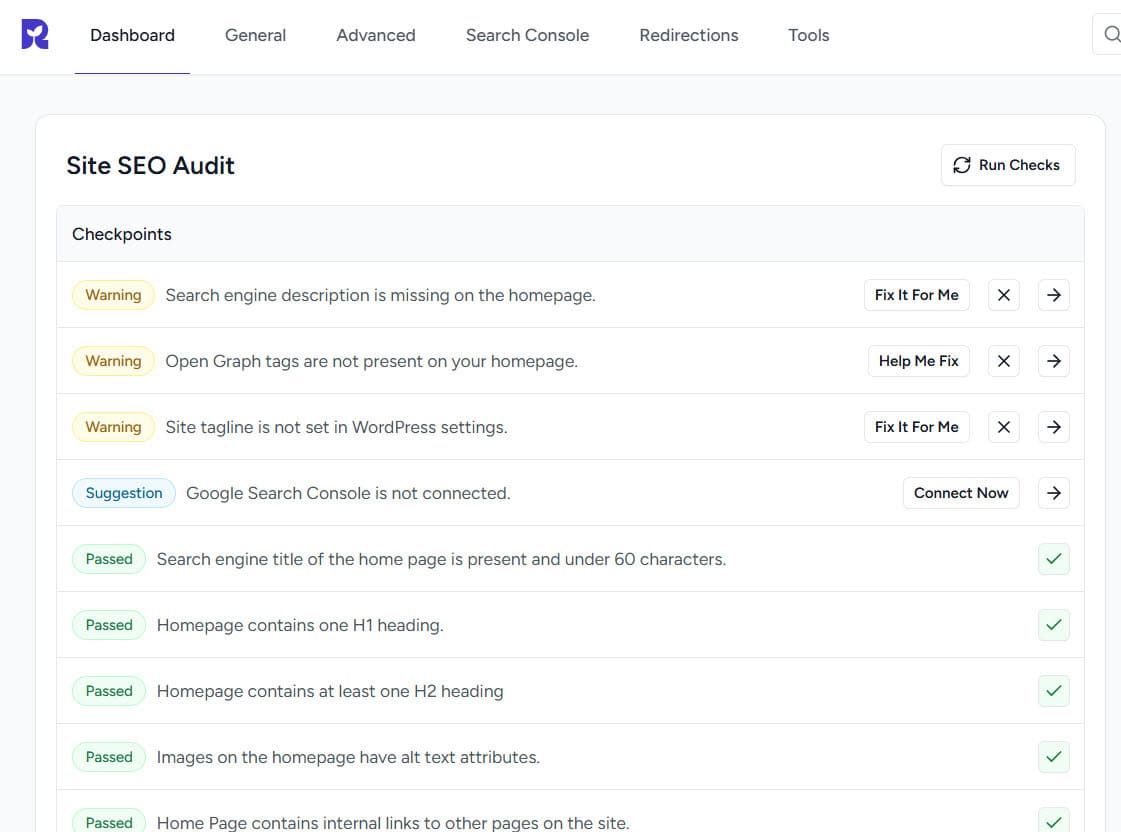Image resolution: width=1121 pixels, height=832 pixels.
Task: Click Connect Now for Google Search Console
Action: pos(960,493)
